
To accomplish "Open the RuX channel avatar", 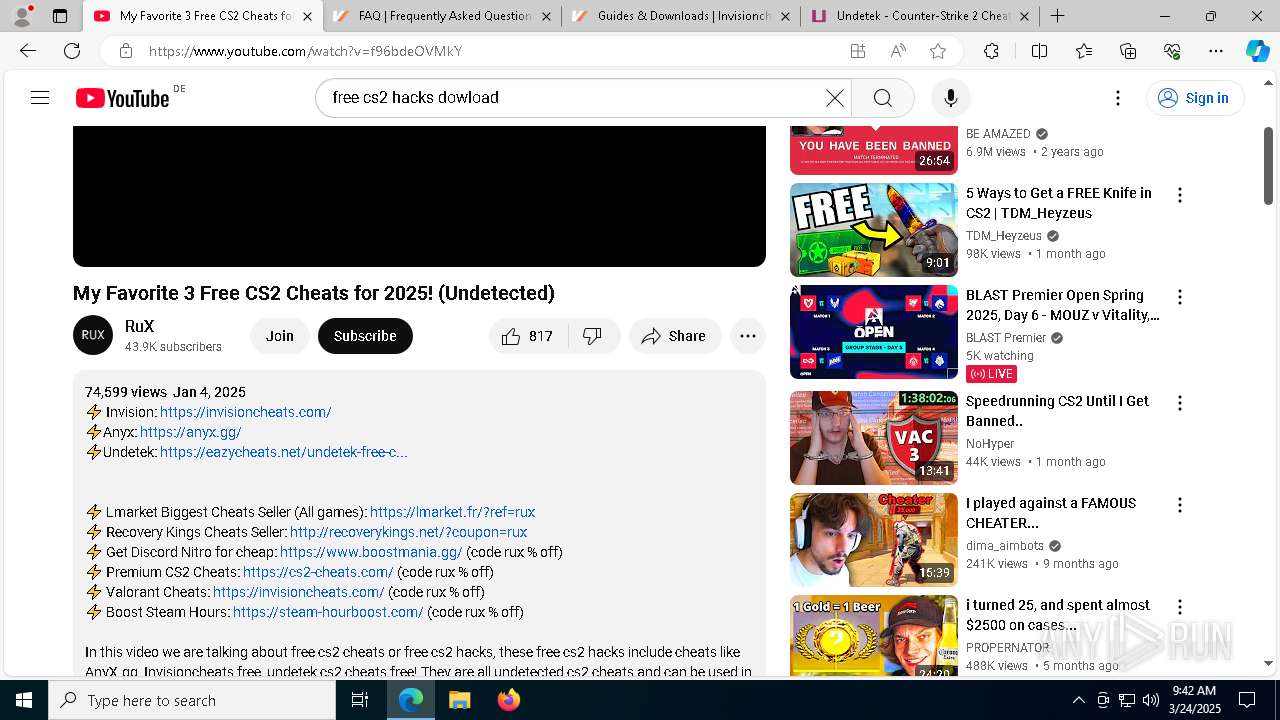I will point(93,335).
